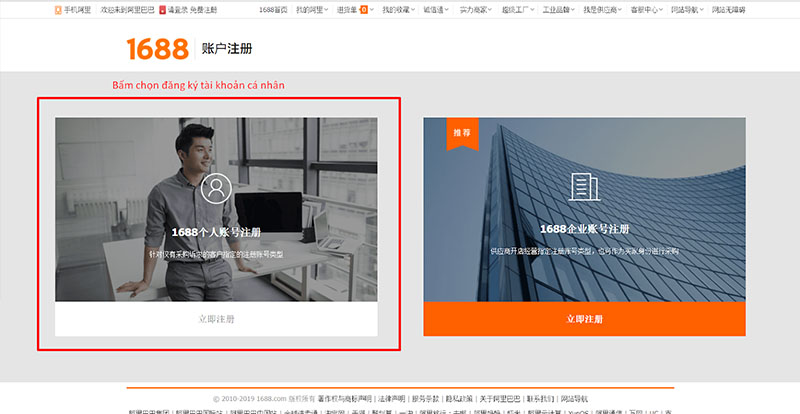The image size is (800, 414).
Task: Expand 我的收藏 favorites dropdown
Action: click(398, 10)
